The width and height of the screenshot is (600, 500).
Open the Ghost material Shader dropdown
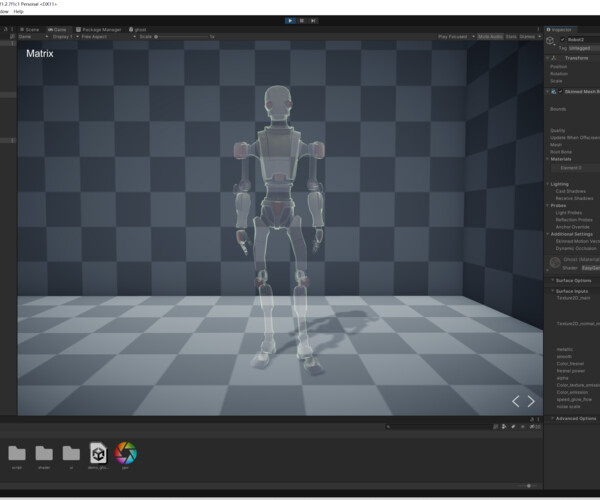591,268
